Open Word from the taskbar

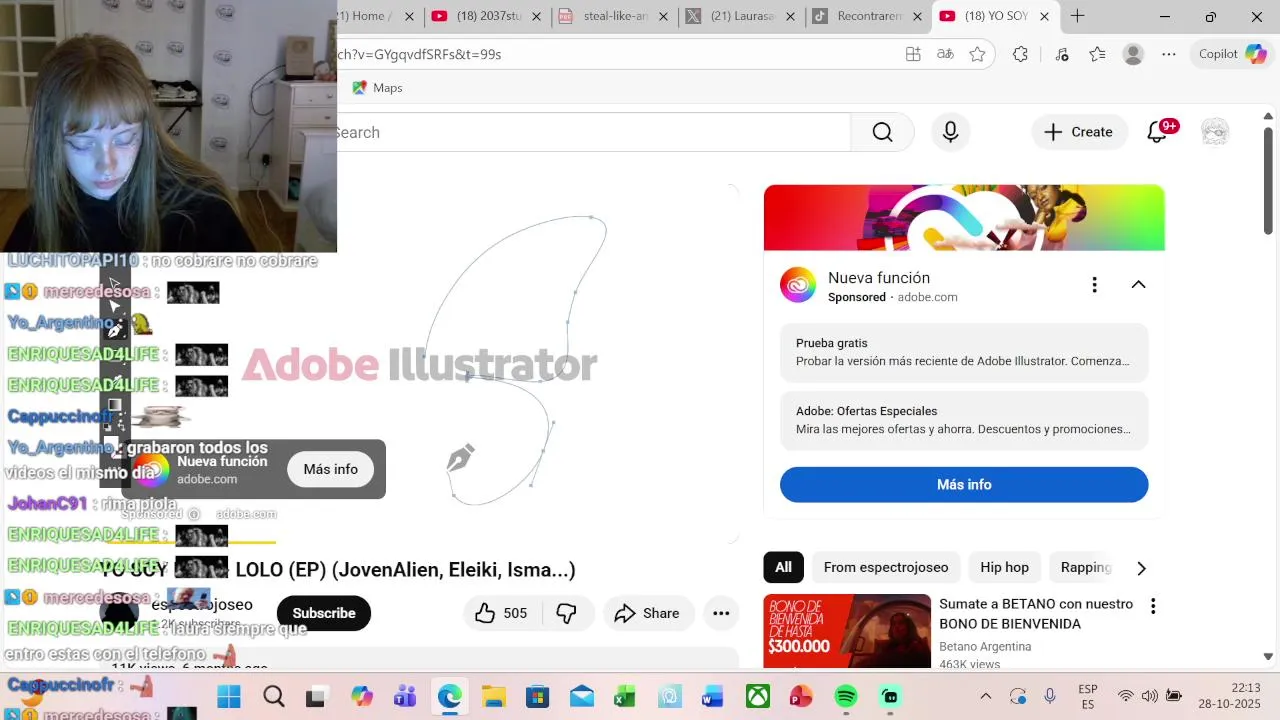pyautogui.click(x=713, y=697)
